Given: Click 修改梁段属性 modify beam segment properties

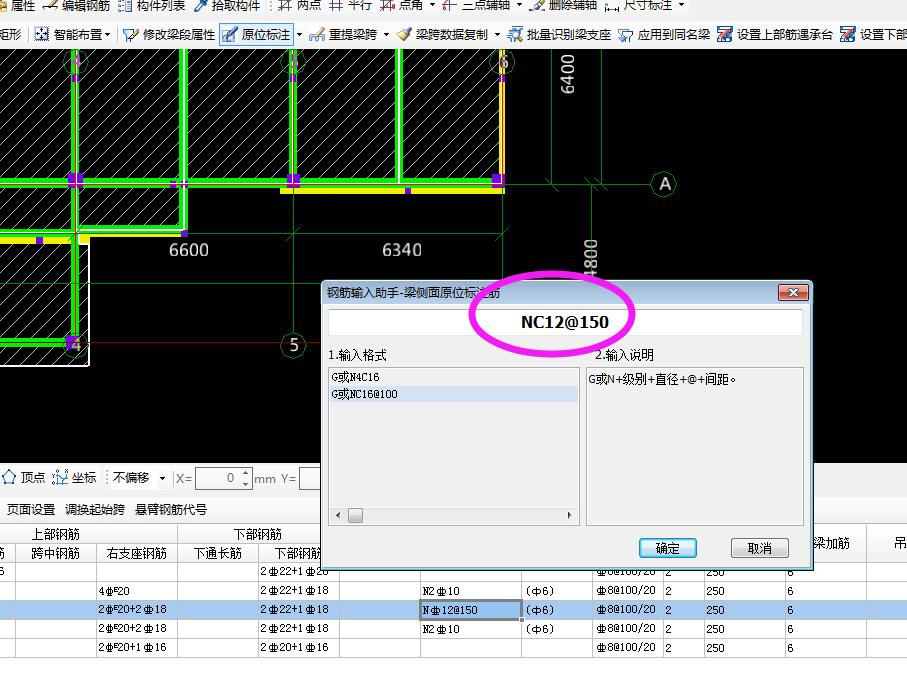Looking at the screenshot, I should click(168, 35).
